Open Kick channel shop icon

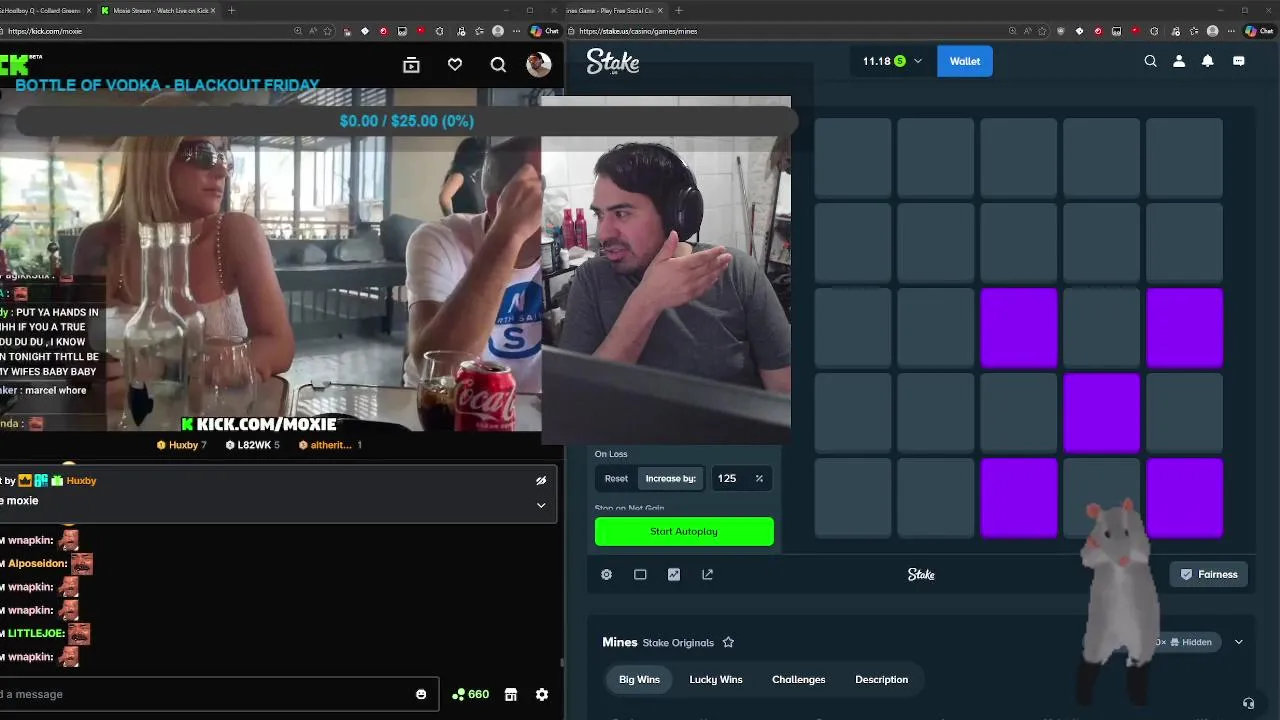511,694
